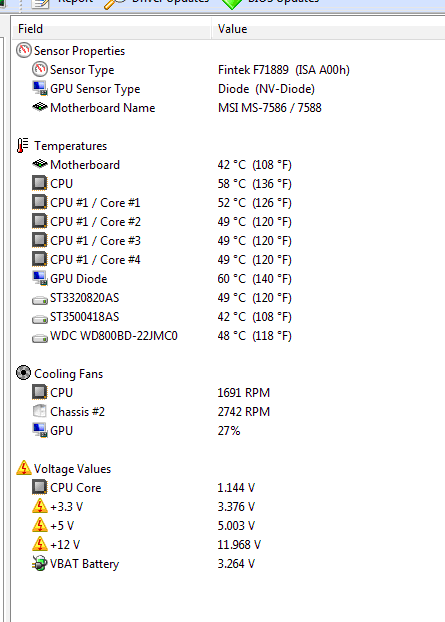Select the Motherboard Name row label
Screen dimensions: 445x622
103,108
